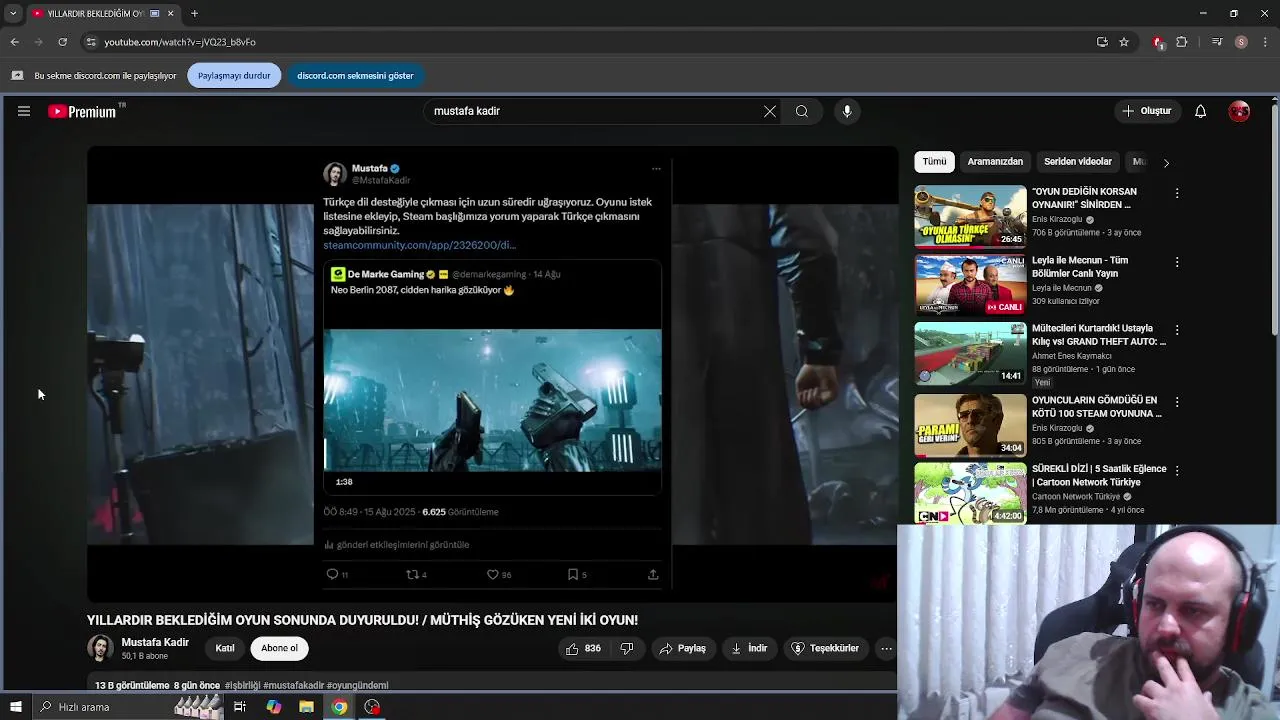Like the video with thumbs up 836
Screen dimensions: 1280x720
pyautogui.click(x=583, y=648)
